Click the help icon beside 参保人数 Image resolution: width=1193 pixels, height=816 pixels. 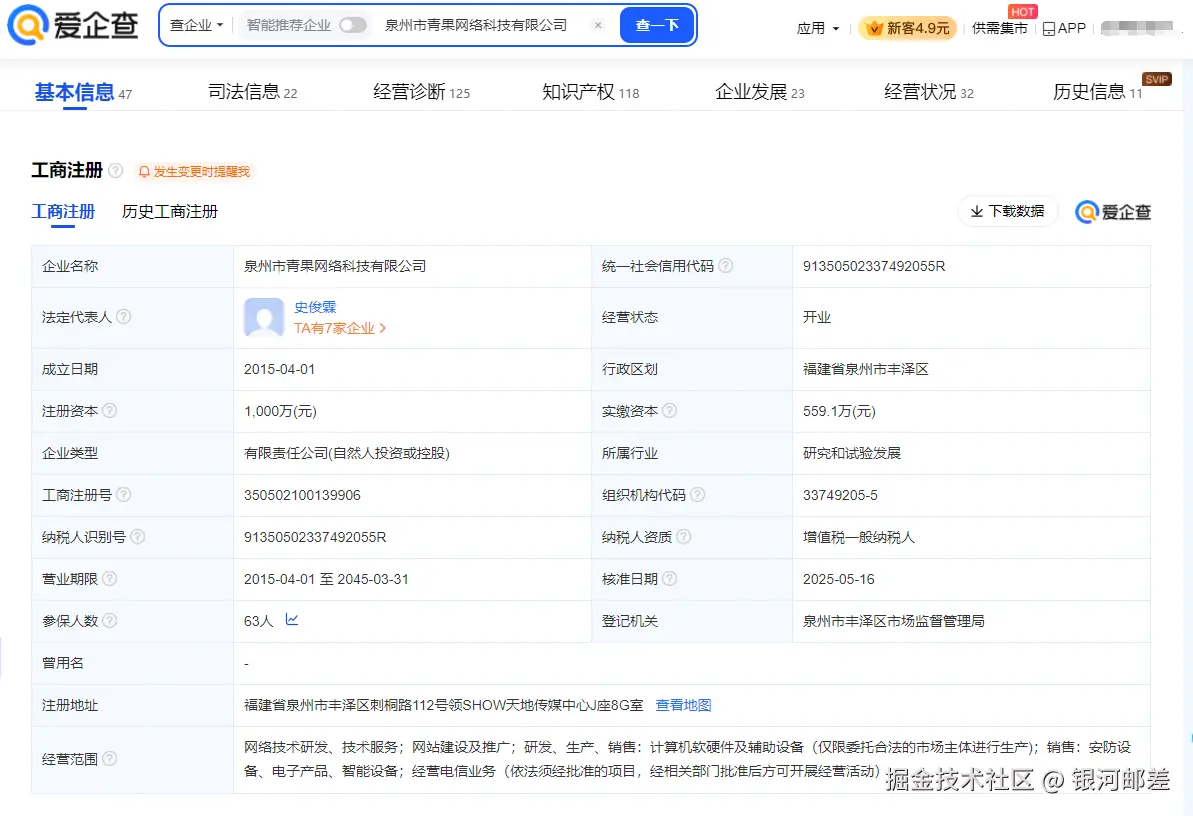(x=110, y=620)
